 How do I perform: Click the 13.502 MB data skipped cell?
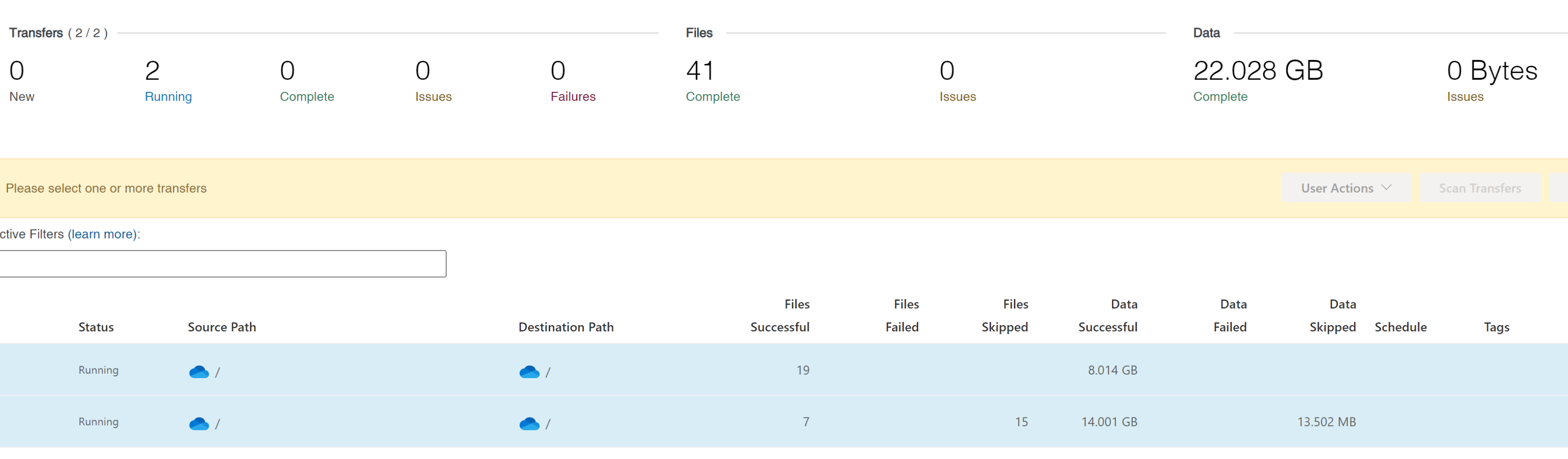[x=1326, y=422]
